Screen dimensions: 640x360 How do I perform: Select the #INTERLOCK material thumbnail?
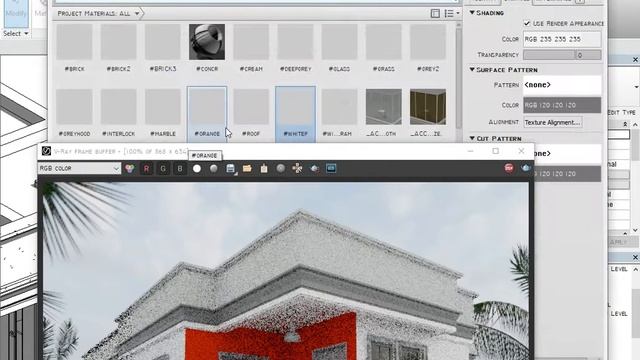[x=118, y=107]
